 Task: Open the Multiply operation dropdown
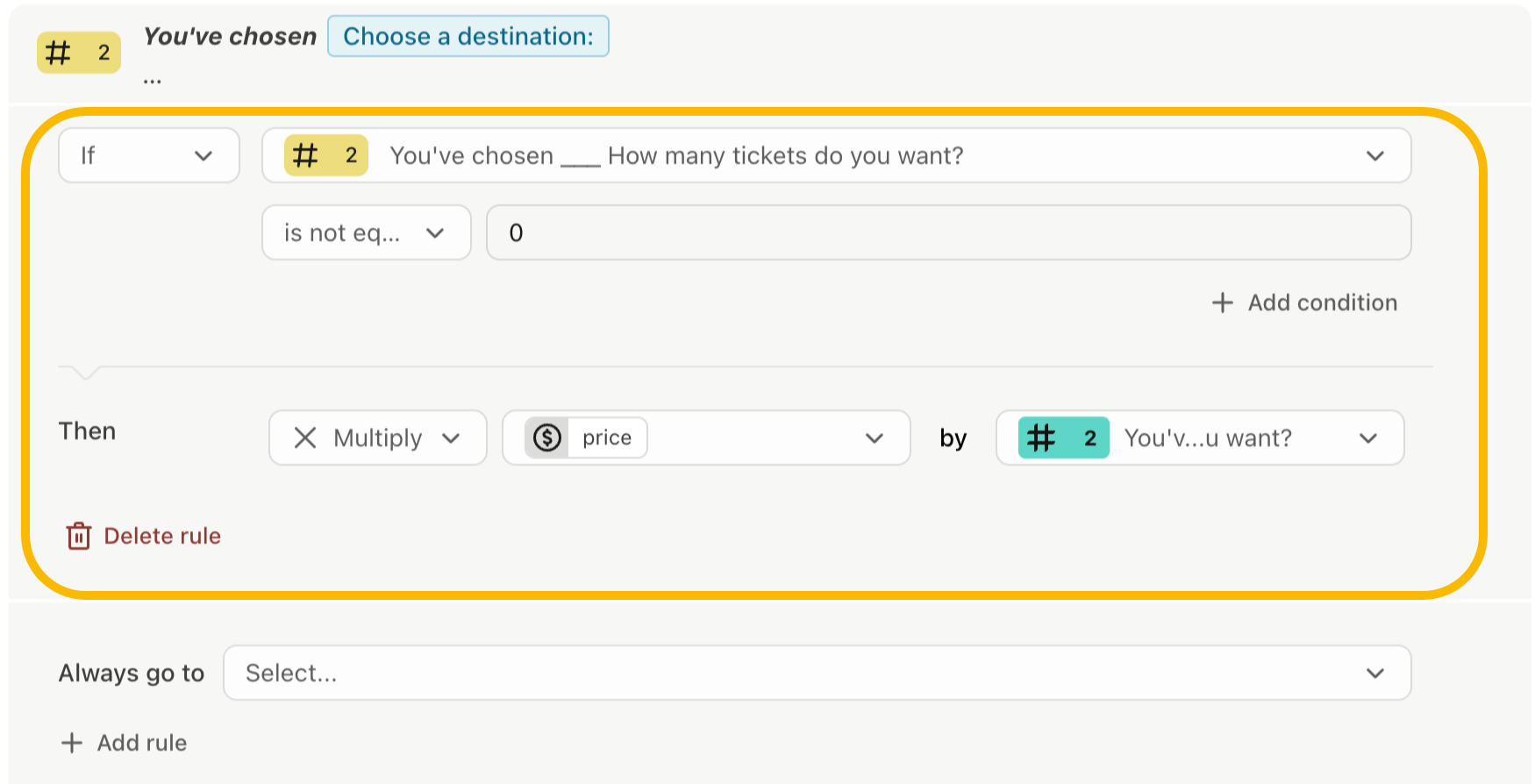coord(378,438)
